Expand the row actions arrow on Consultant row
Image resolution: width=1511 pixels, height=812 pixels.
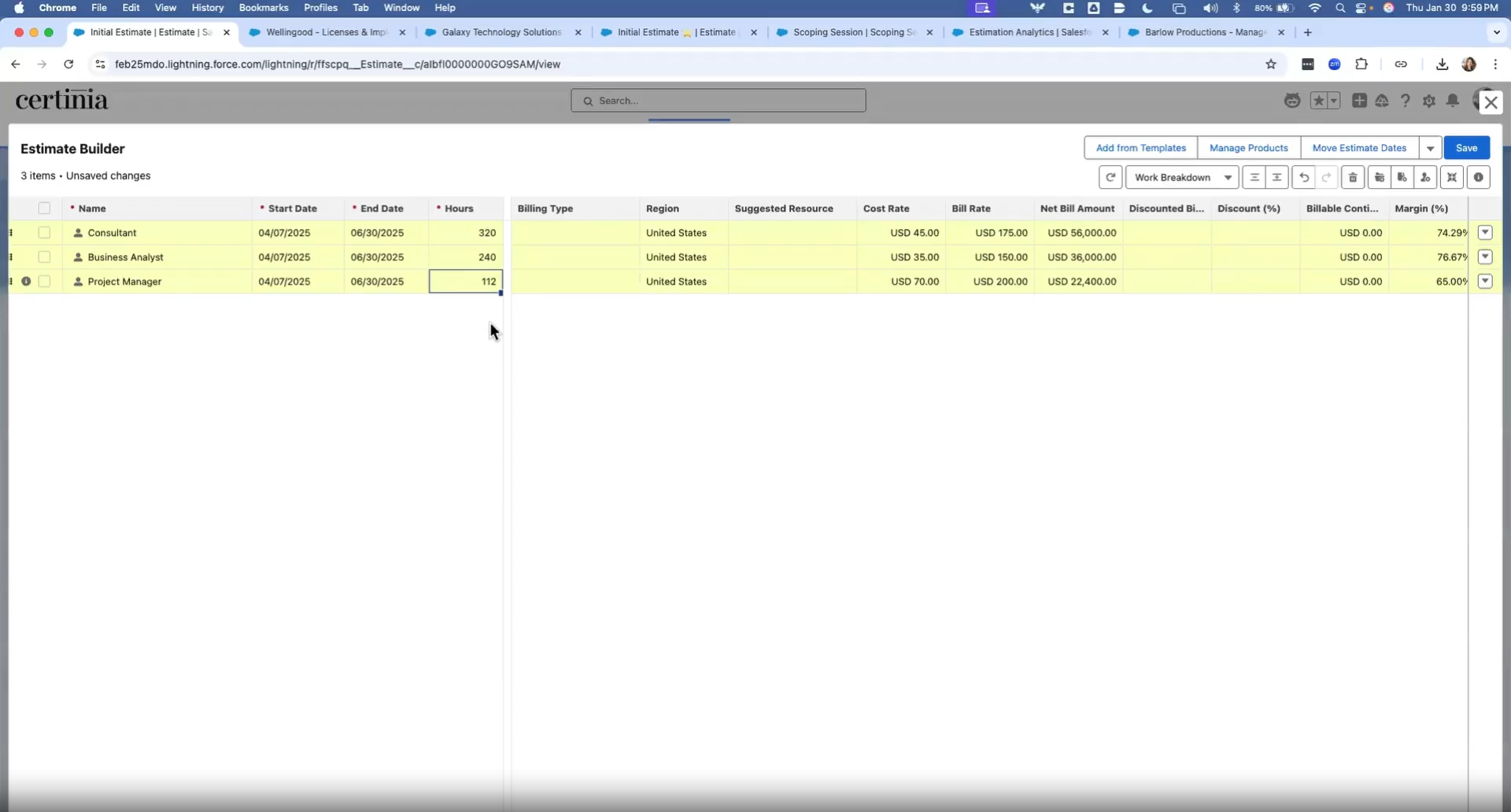click(1487, 233)
